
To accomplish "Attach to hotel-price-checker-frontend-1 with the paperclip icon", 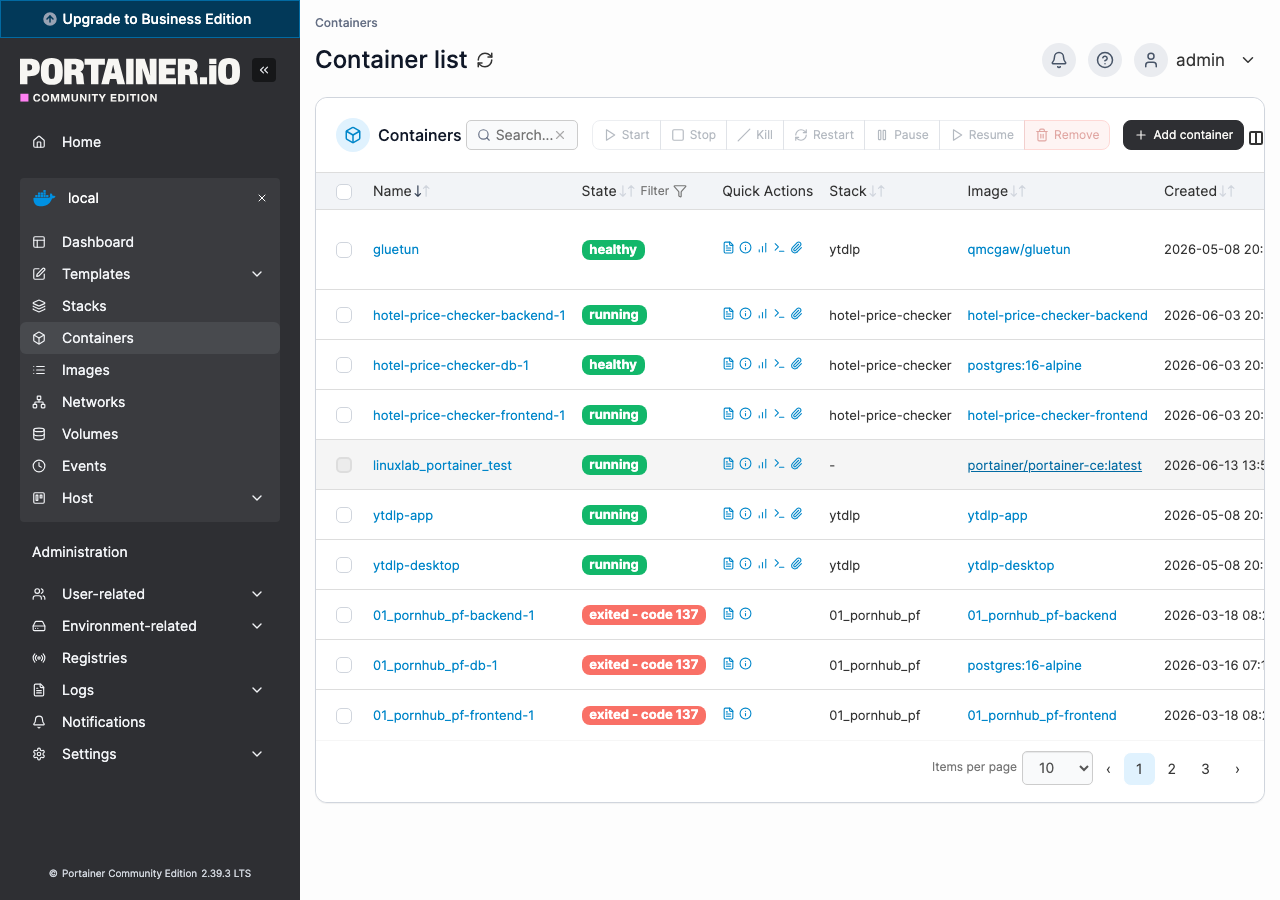I will pos(797,414).
